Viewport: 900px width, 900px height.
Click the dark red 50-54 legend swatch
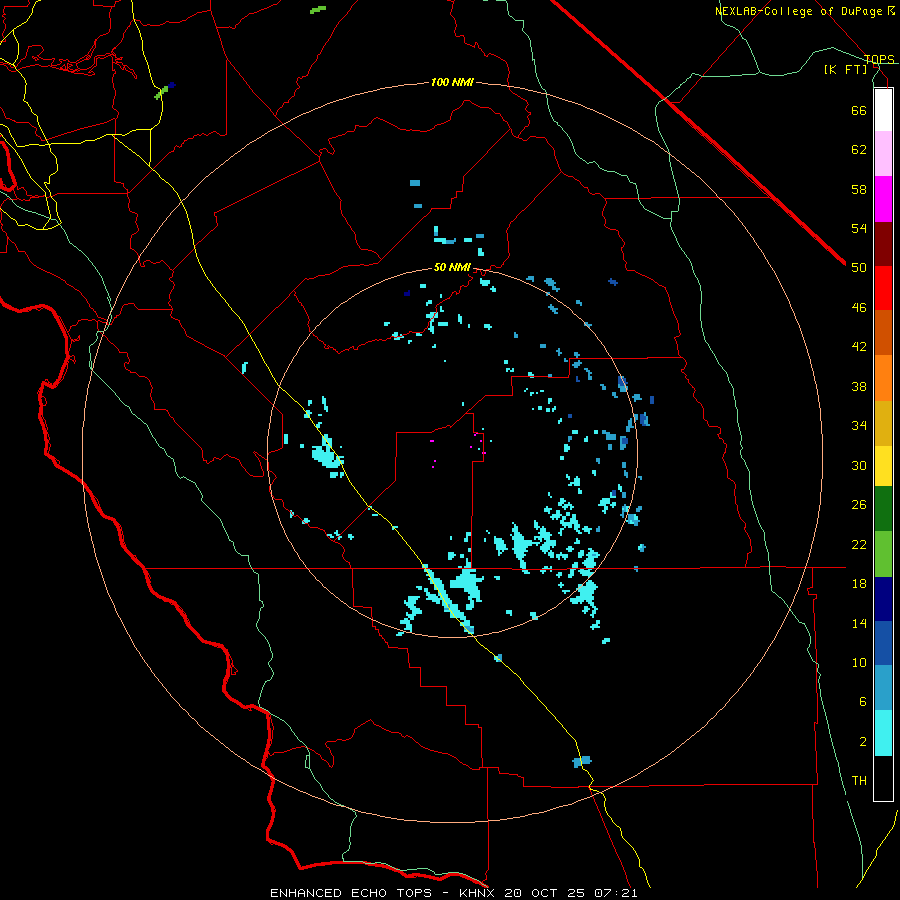(883, 244)
